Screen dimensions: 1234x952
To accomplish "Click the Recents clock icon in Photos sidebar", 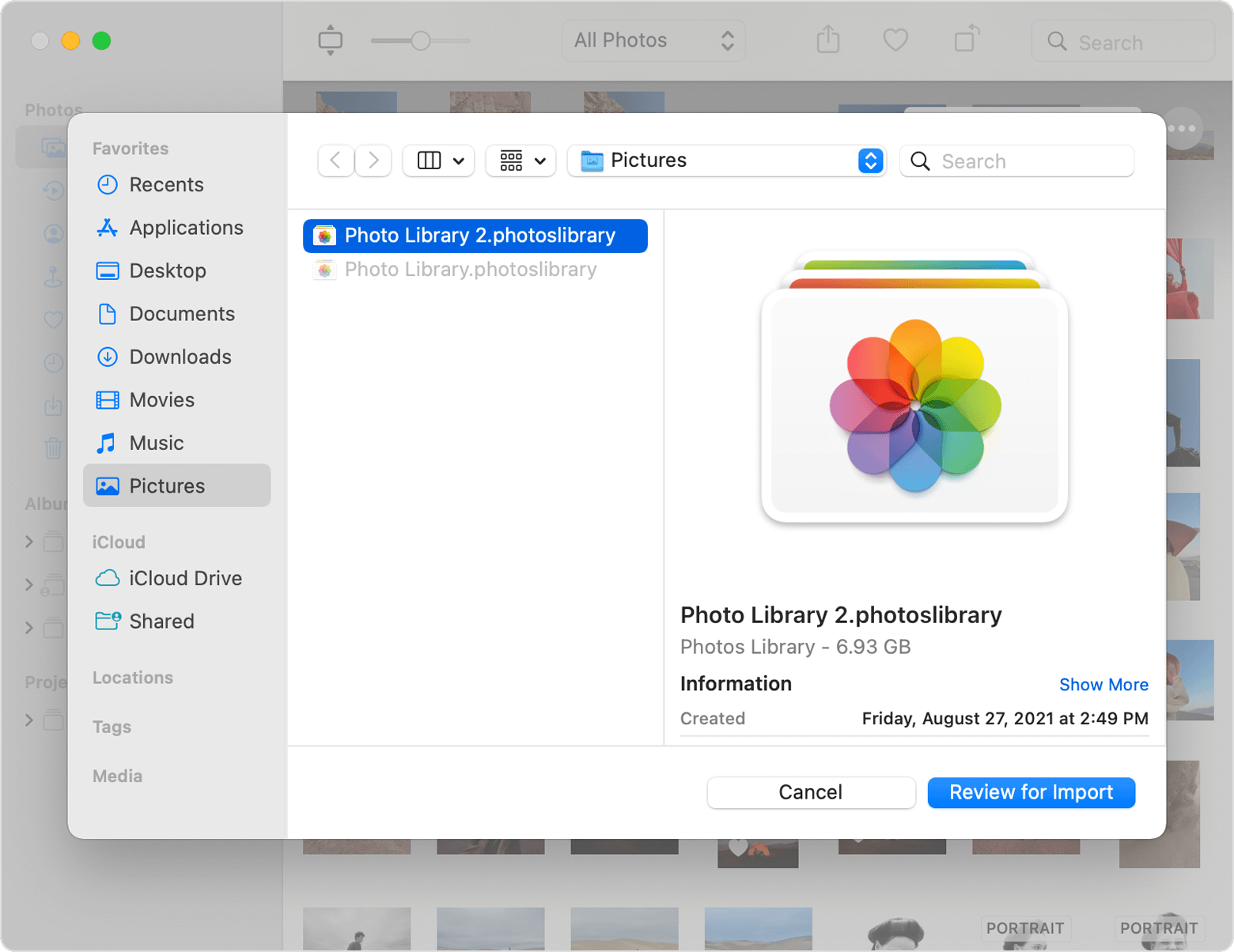I will pos(53,363).
